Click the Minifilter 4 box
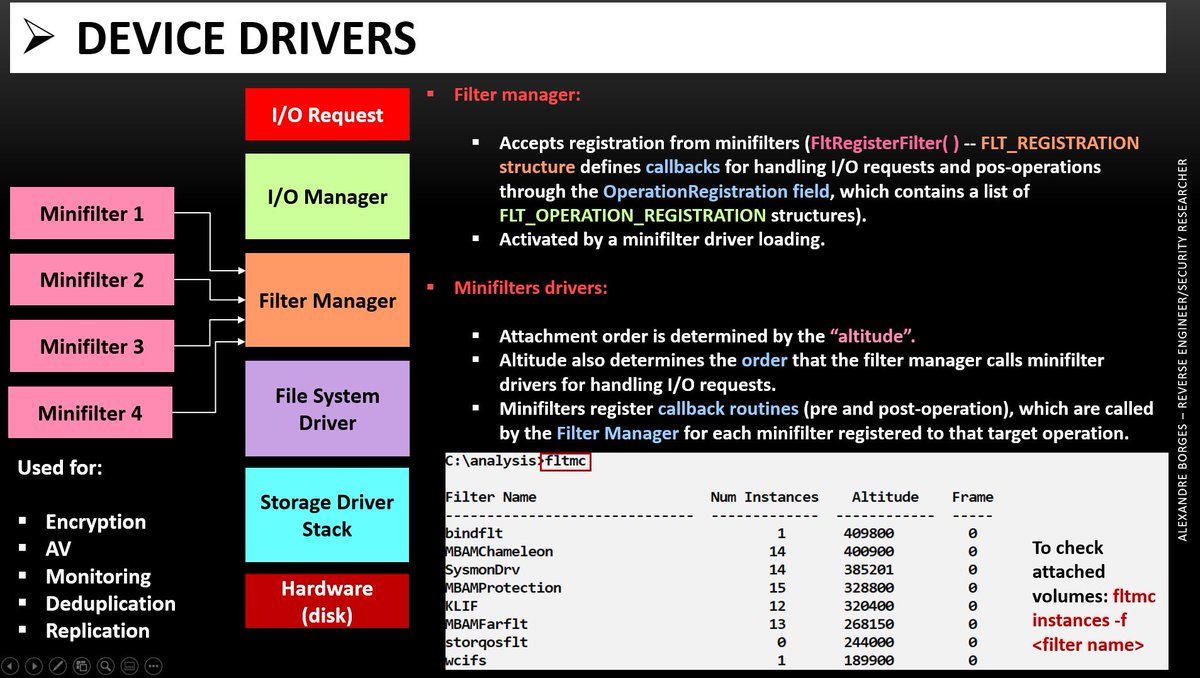The width and height of the screenshot is (1200, 678). [x=91, y=412]
